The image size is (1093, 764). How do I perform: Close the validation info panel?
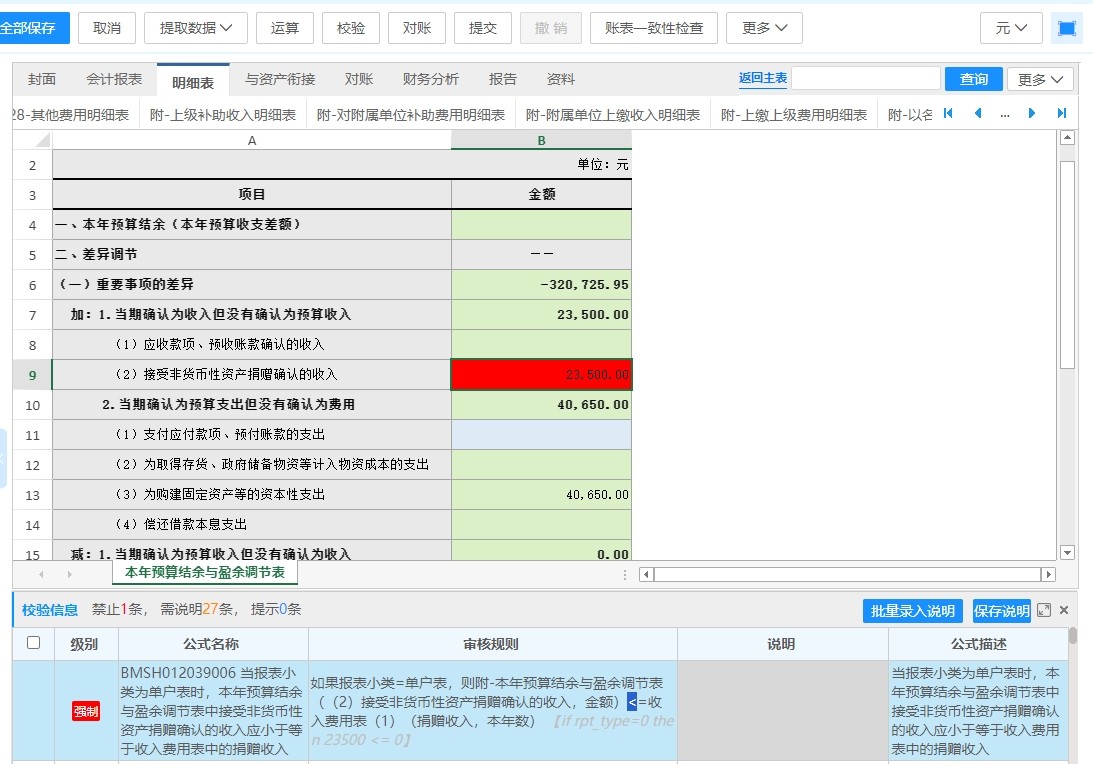click(x=1064, y=610)
